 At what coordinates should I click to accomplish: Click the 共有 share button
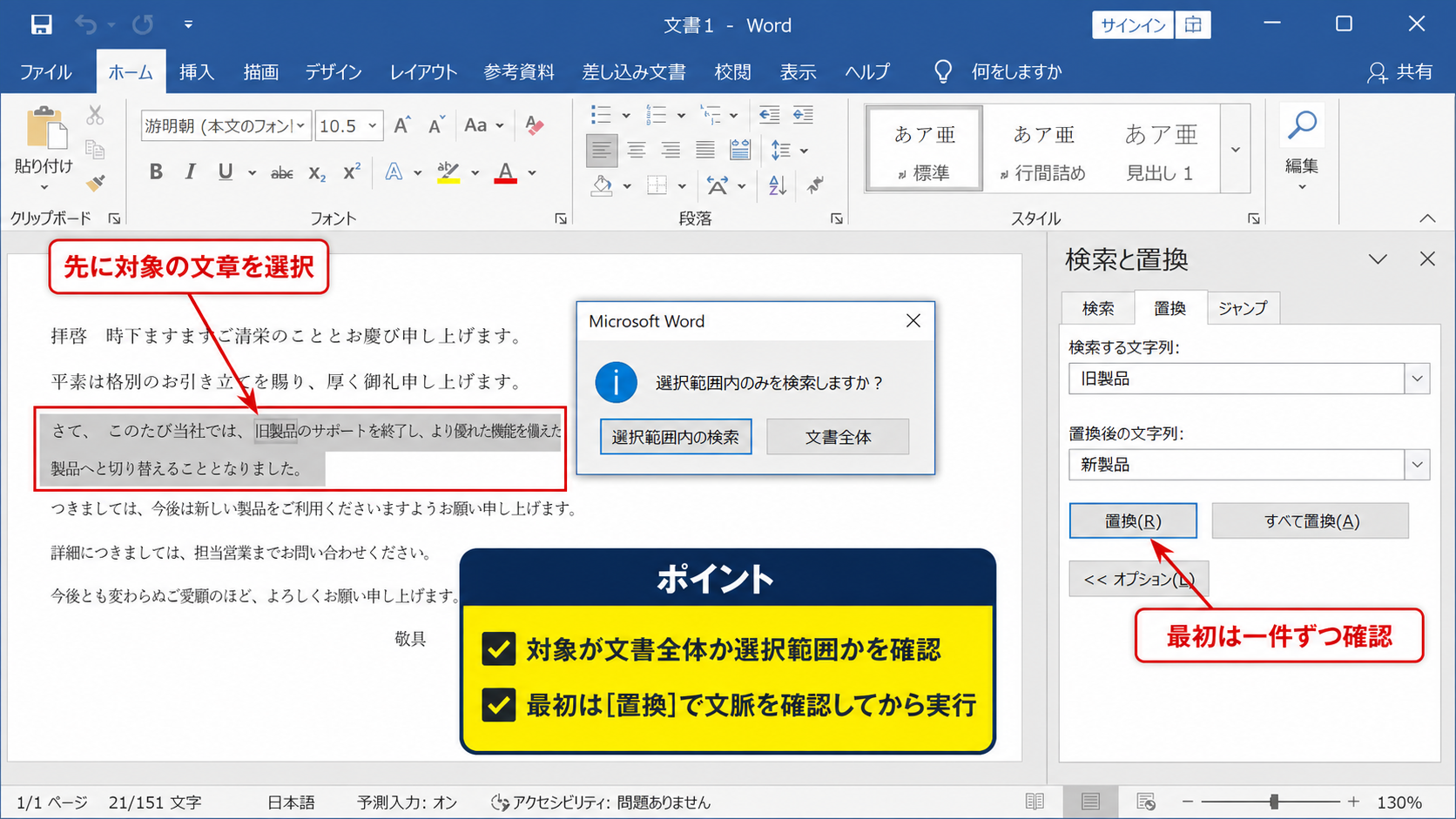click(x=1400, y=71)
